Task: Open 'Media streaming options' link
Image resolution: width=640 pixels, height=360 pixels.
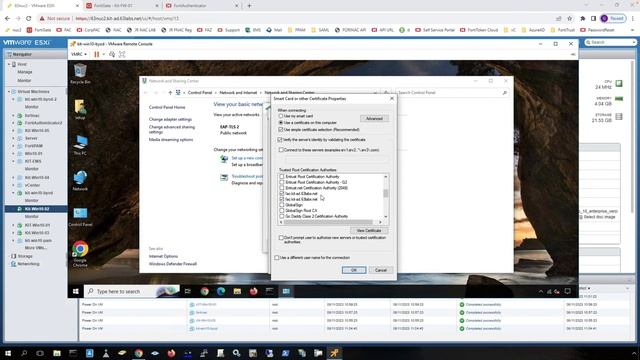Action: [171, 140]
